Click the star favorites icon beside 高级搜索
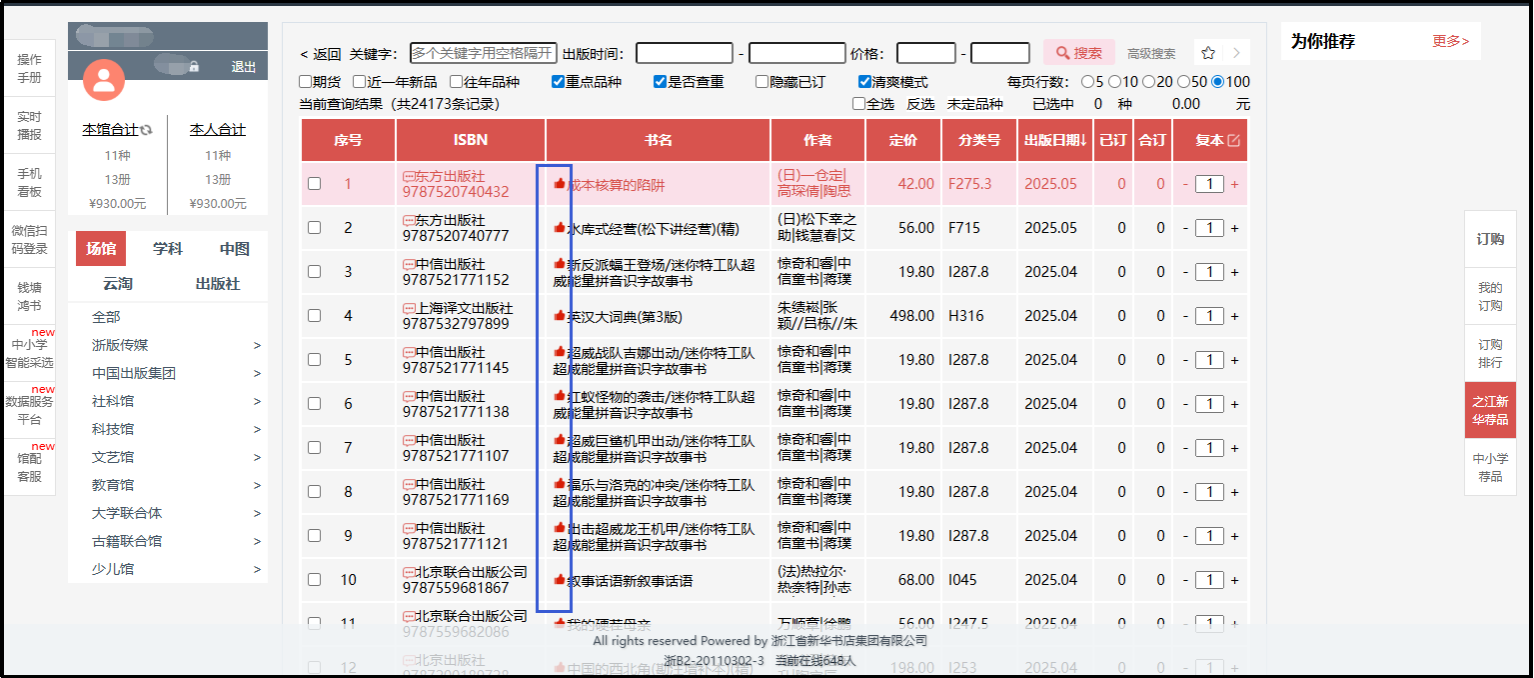 click(x=1208, y=53)
